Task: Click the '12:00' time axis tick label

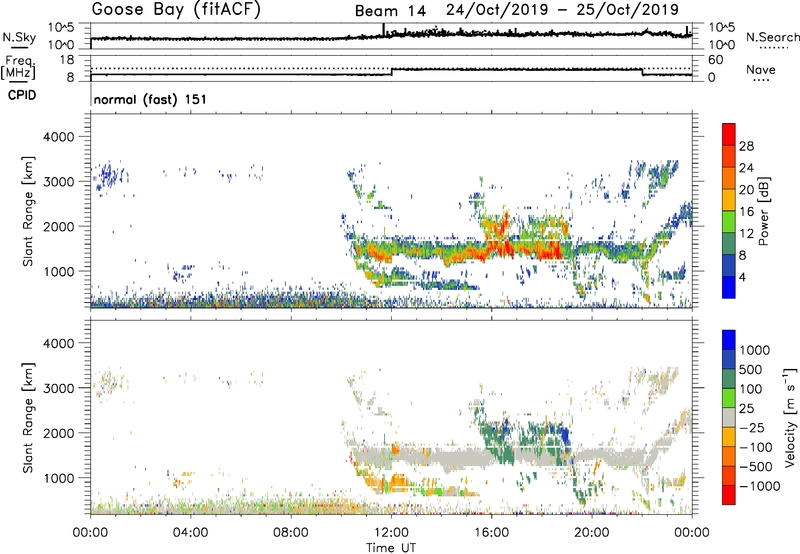Action: (x=391, y=533)
